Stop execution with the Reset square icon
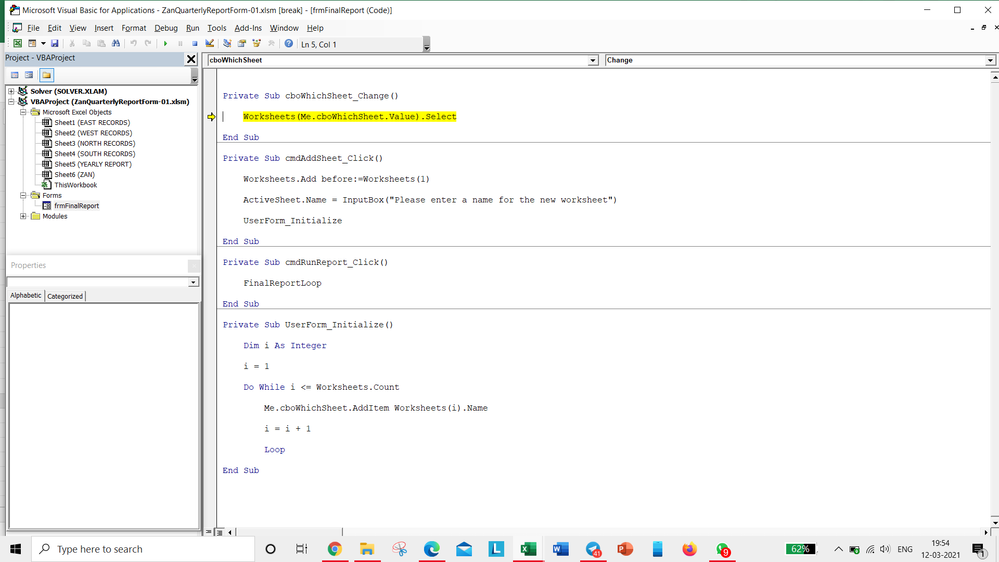 tap(195, 43)
